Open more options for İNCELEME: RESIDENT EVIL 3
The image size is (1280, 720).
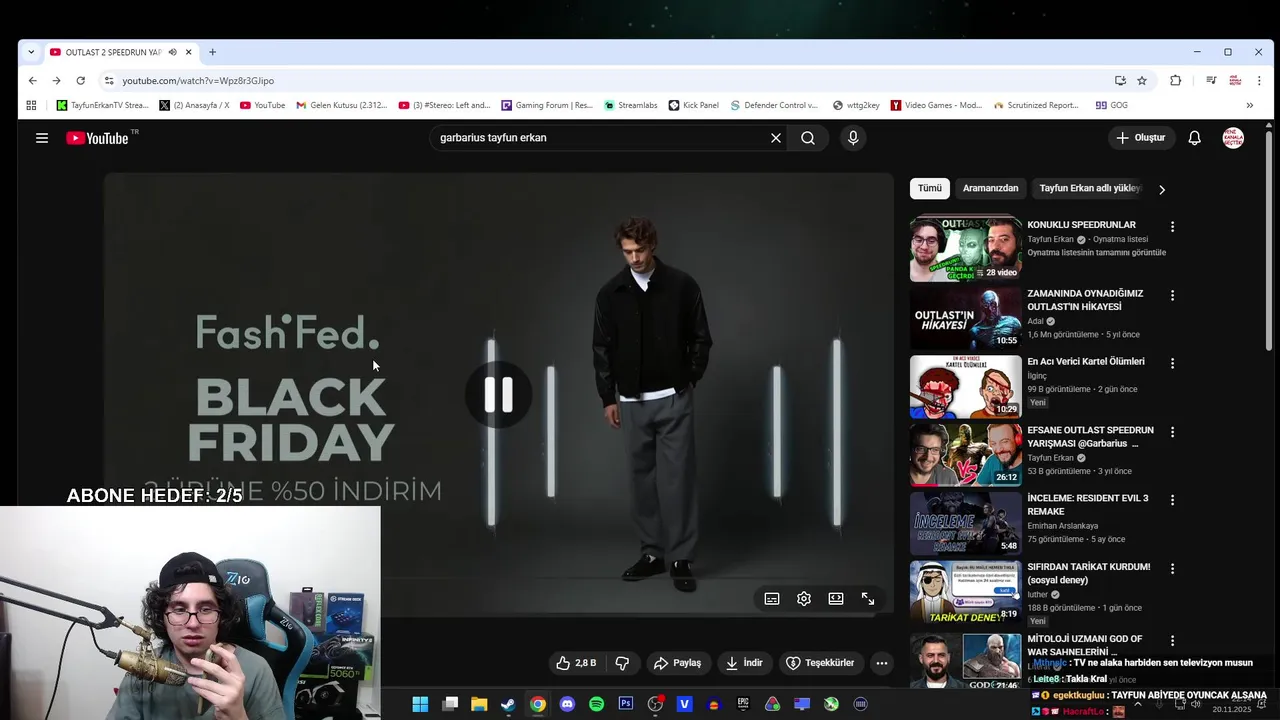1172,500
